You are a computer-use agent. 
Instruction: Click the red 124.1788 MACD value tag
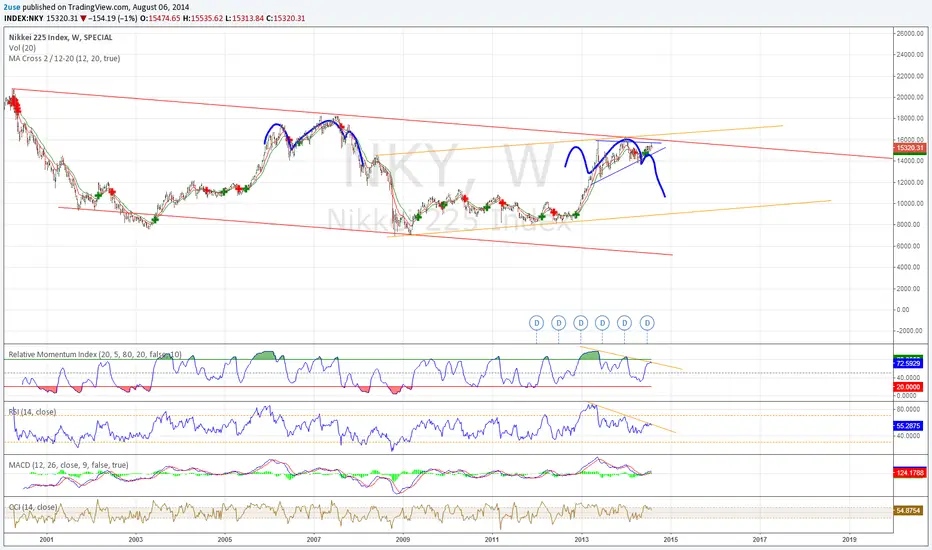click(x=909, y=473)
